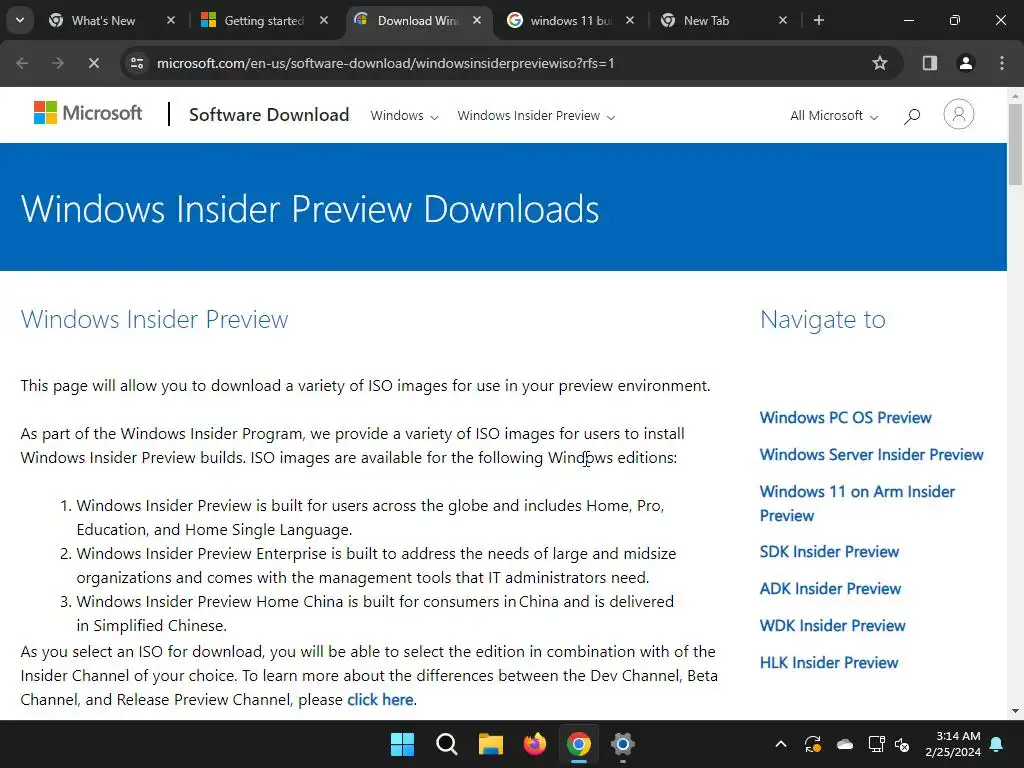Switch to the Getting started tab

[x=263, y=20]
